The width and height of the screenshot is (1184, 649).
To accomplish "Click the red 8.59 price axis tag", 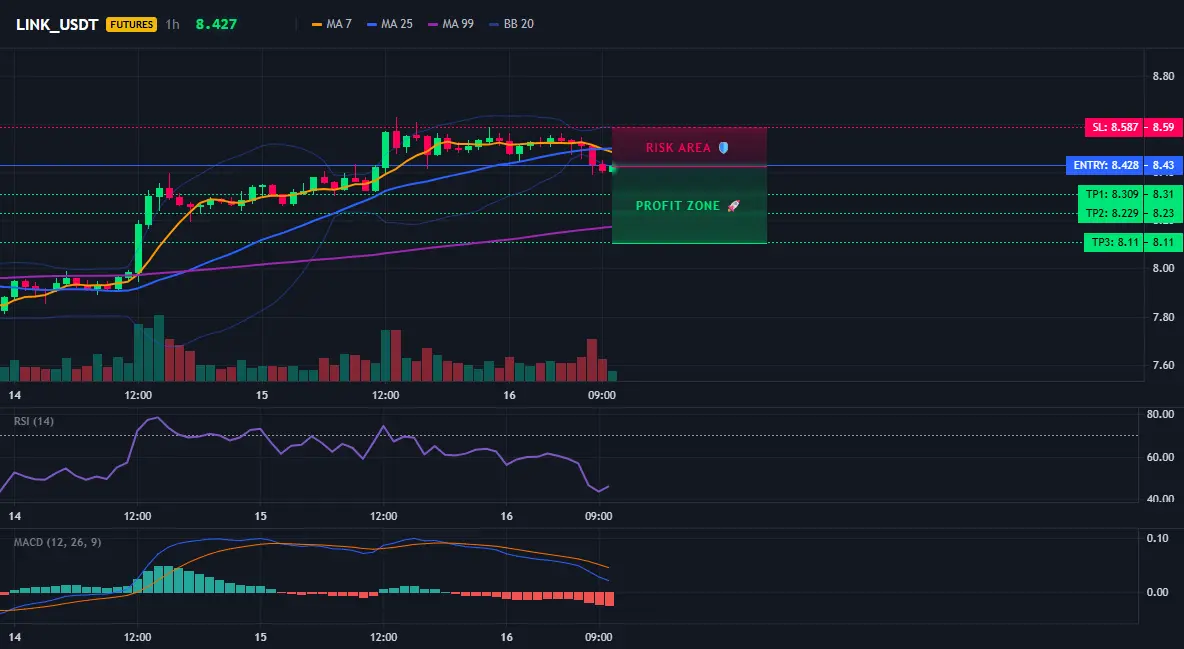I will pyautogui.click(x=1163, y=127).
